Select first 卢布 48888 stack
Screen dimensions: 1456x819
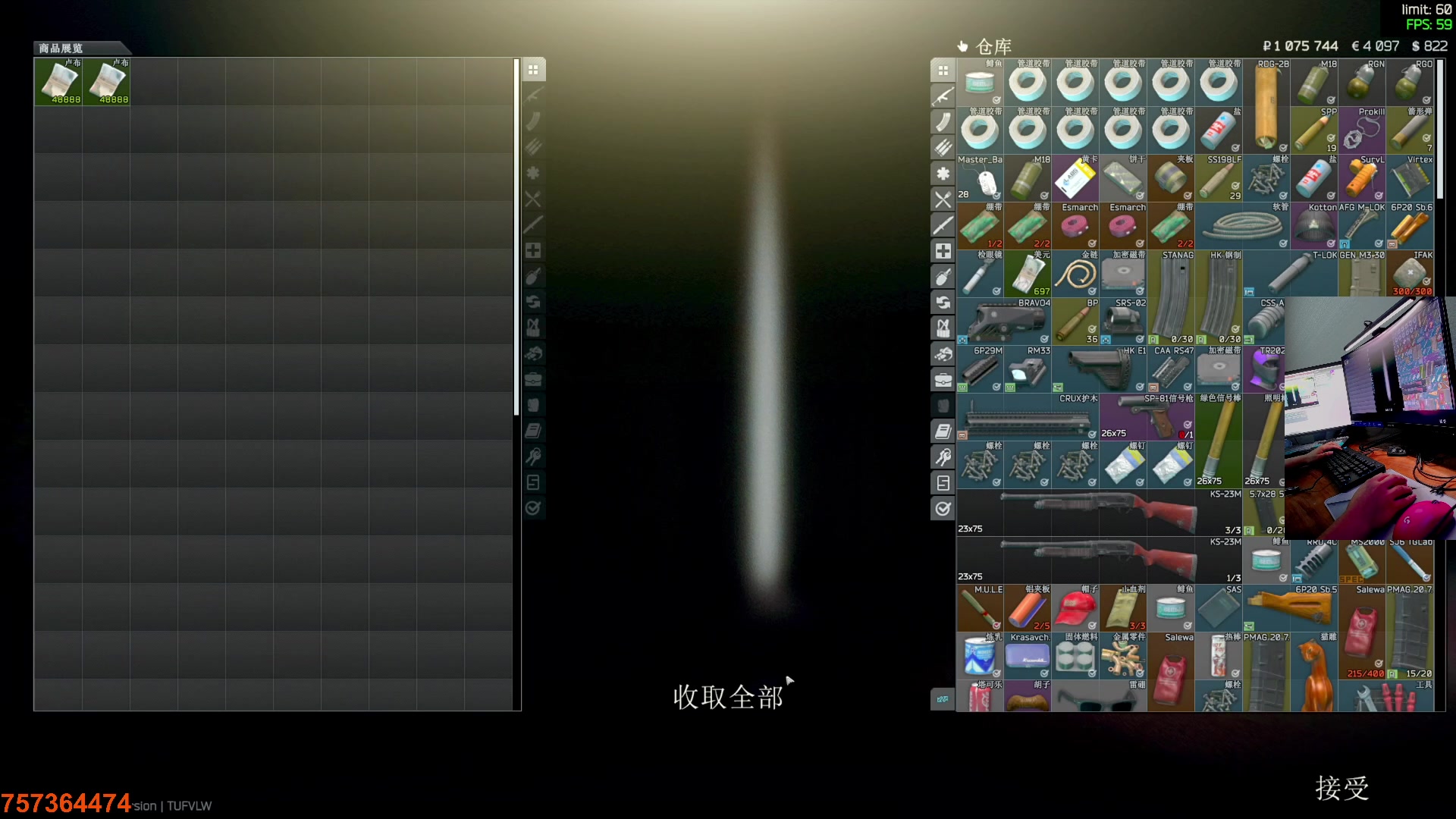click(x=58, y=82)
